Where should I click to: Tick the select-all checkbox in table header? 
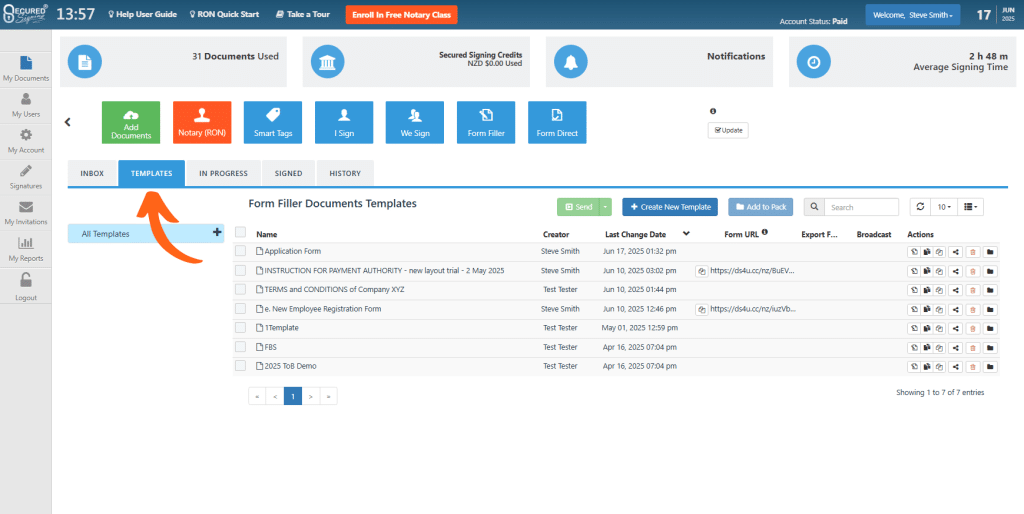point(240,232)
